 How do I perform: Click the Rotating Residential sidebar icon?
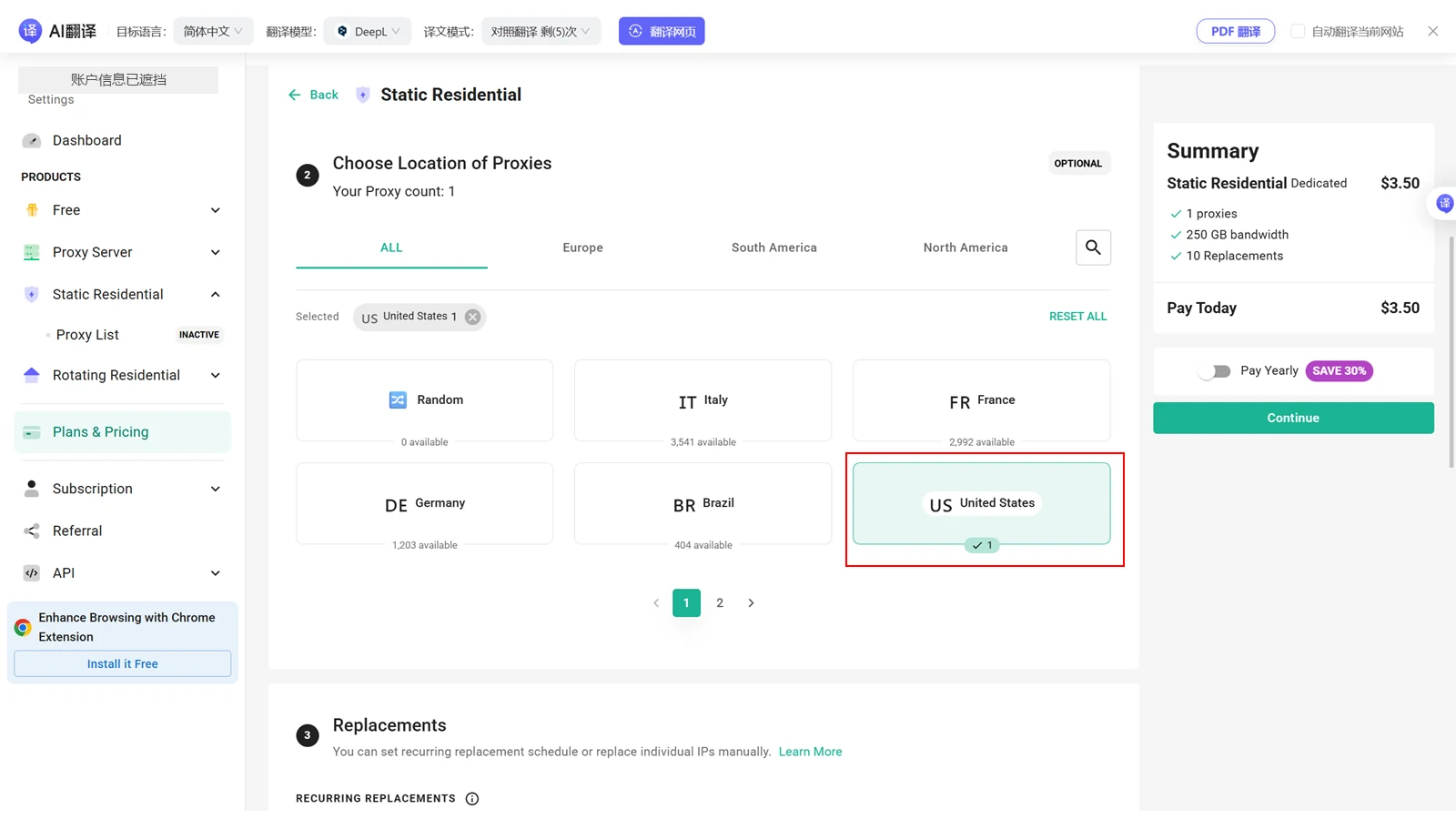[x=32, y=375]
